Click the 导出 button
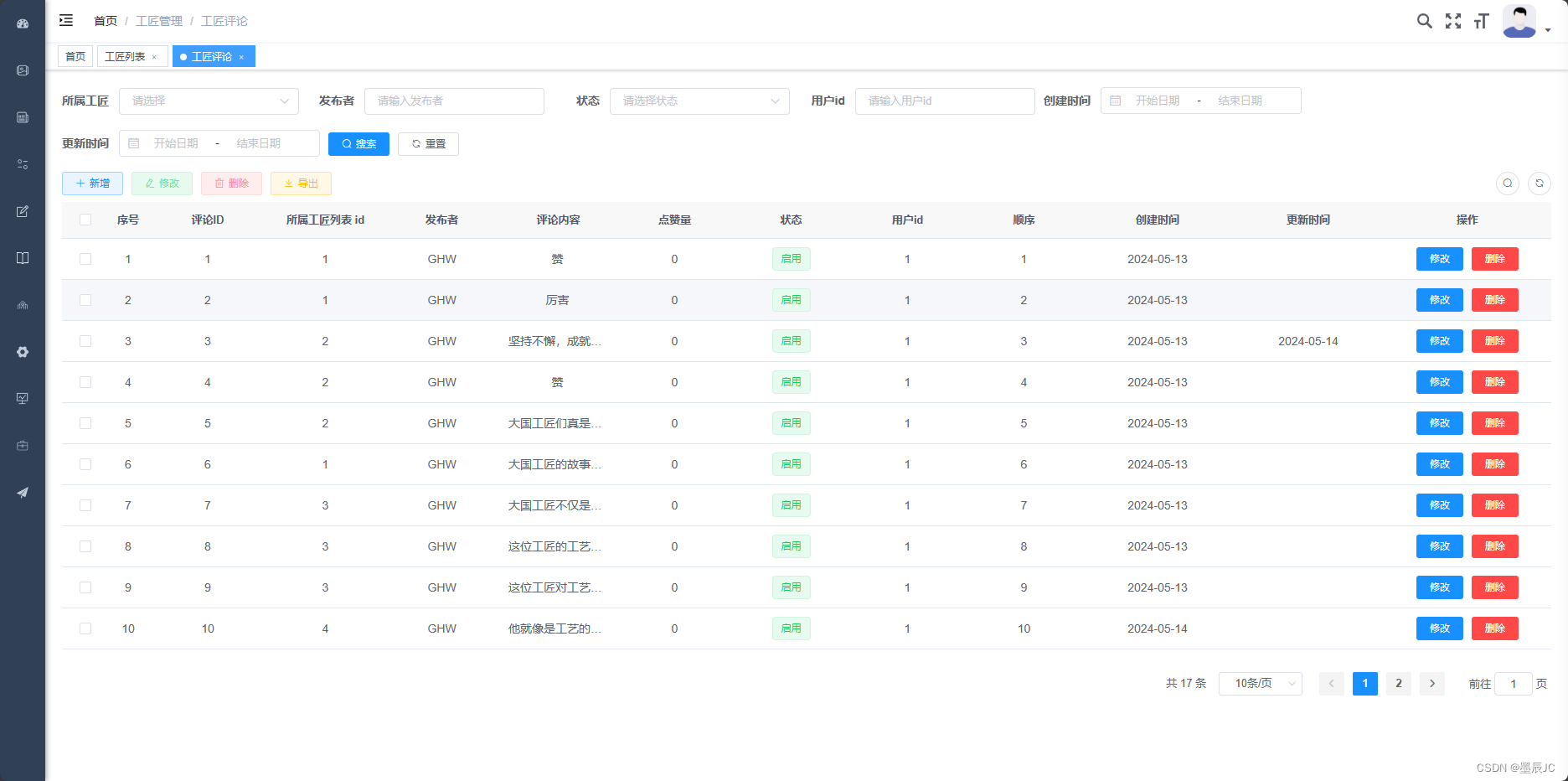The image size is (1568, 781). [x=301, y=184]
